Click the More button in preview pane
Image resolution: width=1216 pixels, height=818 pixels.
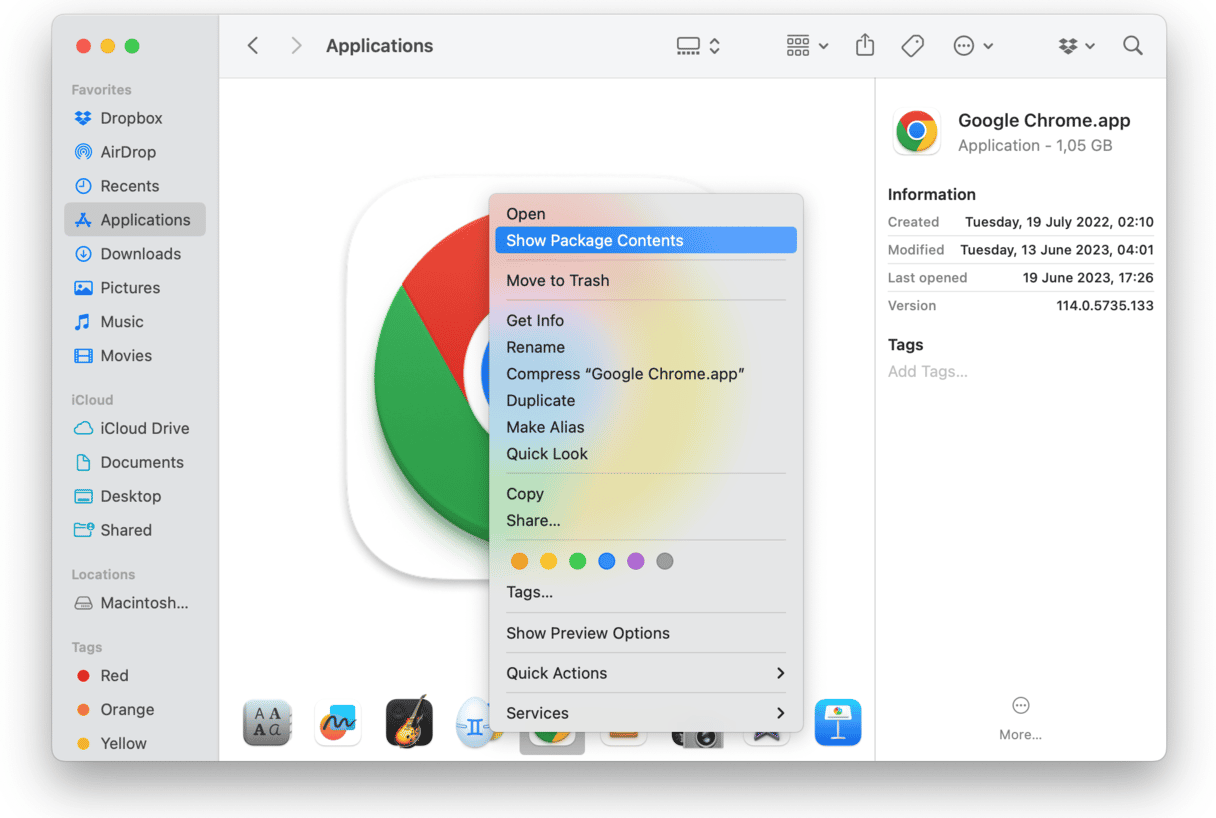tap(1020, 716)
